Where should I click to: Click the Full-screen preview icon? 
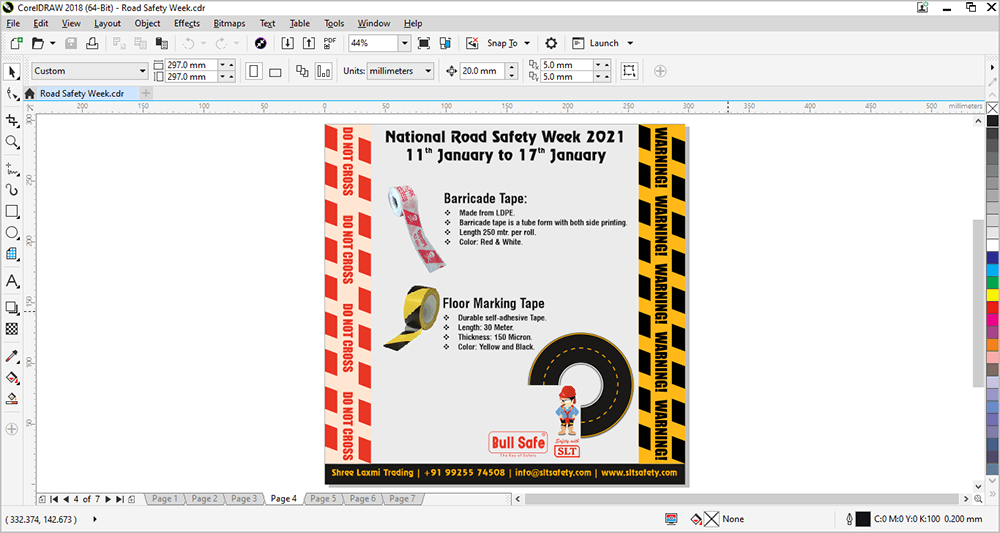click(x=423, y=43)
